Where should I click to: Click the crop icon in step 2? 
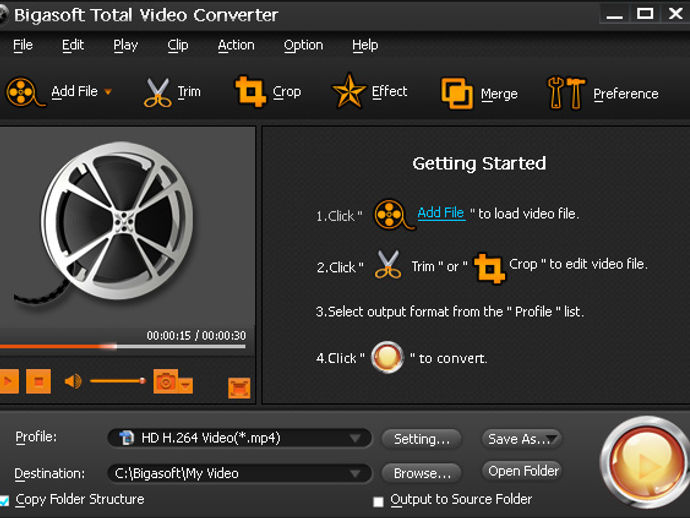(x=489, y=268)
